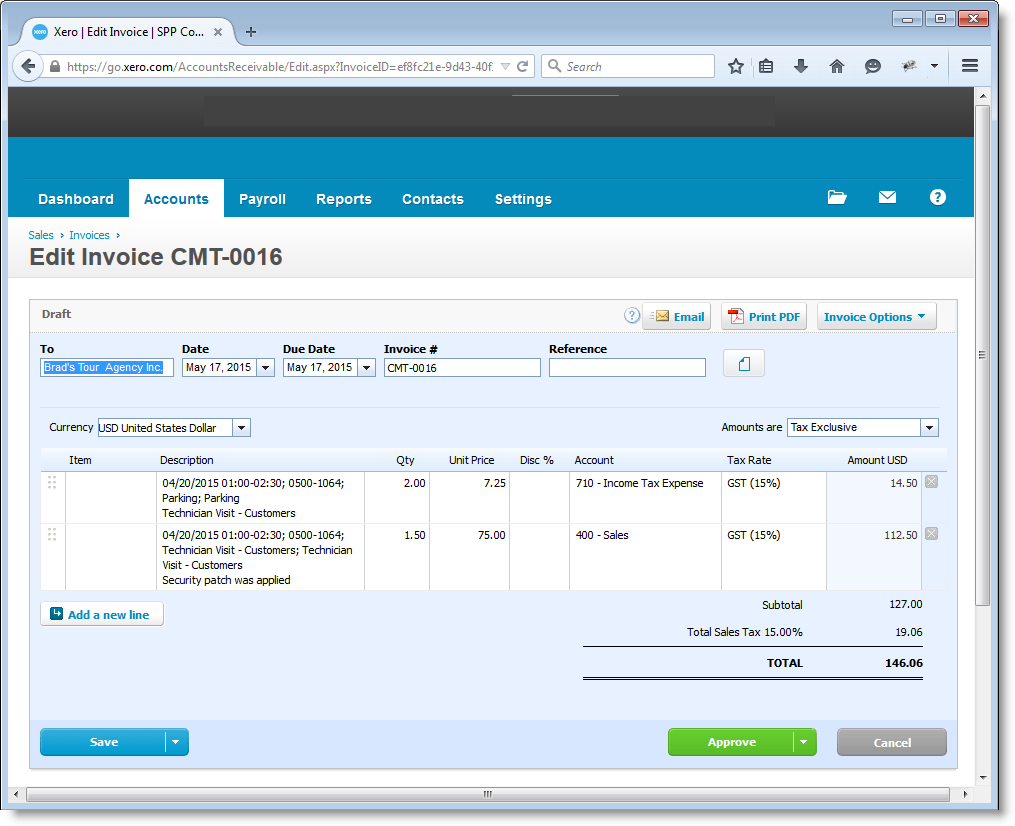This screenshot has height=826, width=1015.
Task: Click the help question-mark icon beside Email
Action: 632,315
